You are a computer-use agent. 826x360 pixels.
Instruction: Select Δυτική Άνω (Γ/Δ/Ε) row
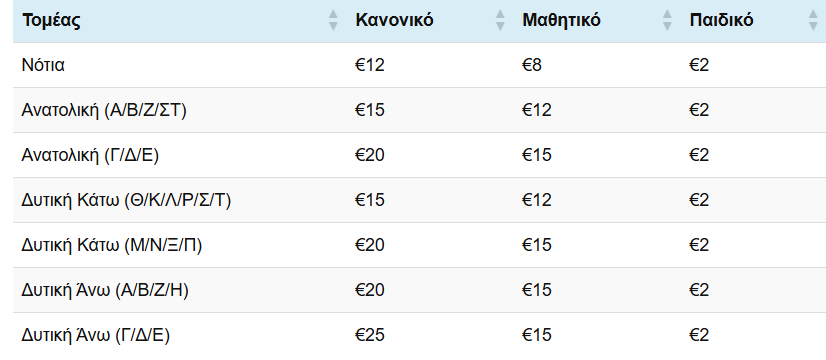419,335
